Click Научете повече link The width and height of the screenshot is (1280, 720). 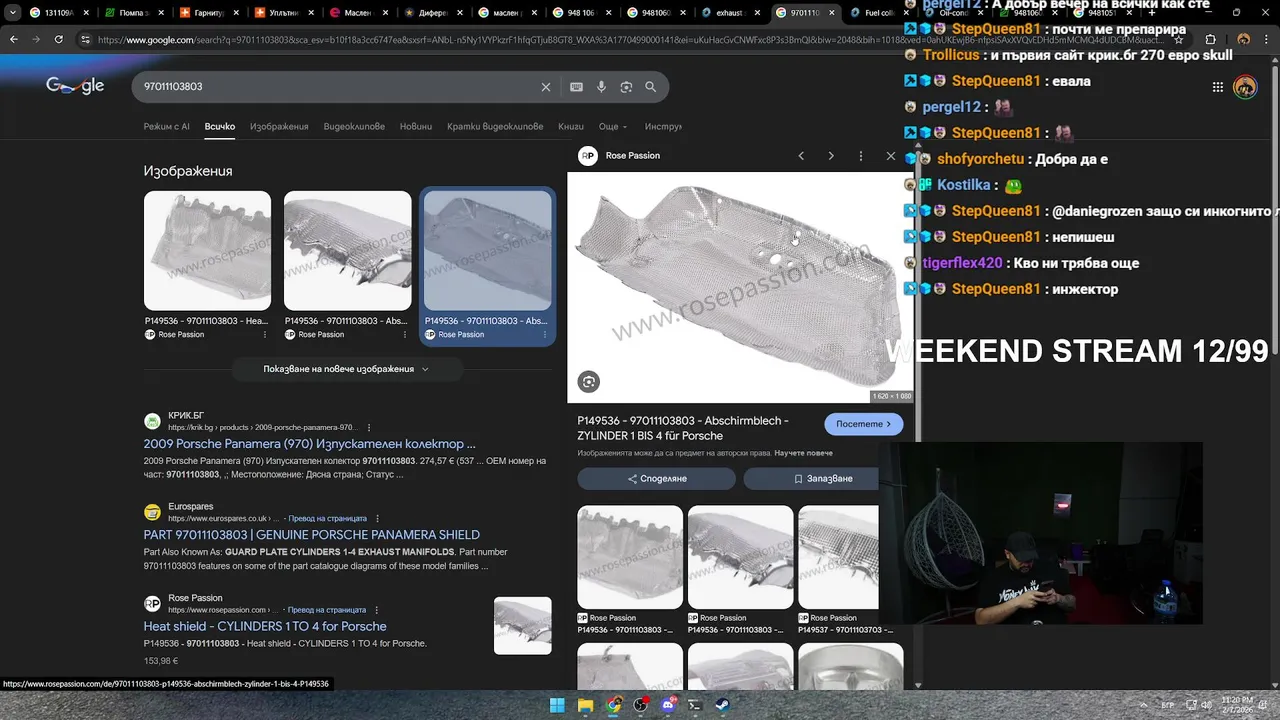point(803,453)
